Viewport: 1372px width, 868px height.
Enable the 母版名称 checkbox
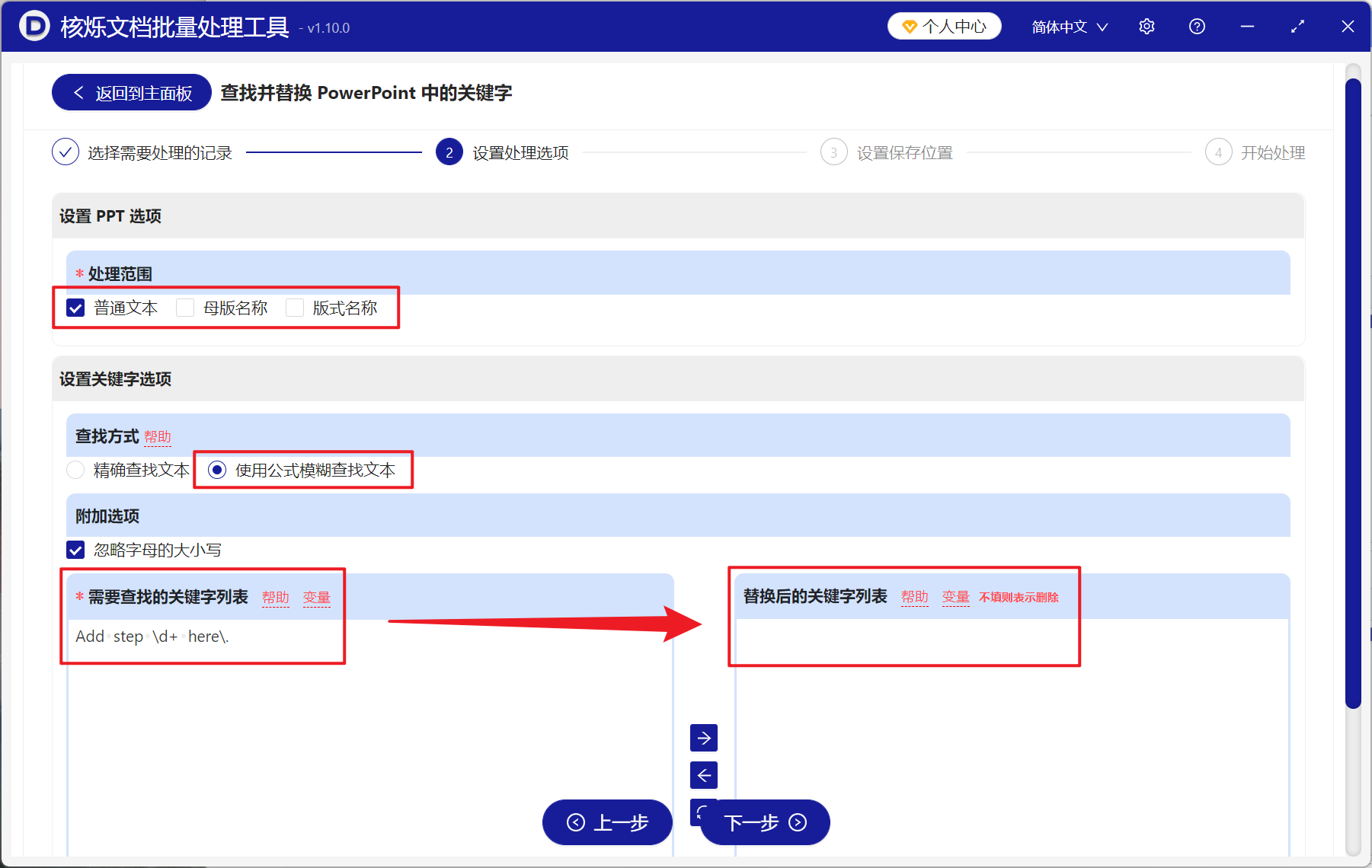pos(185,307)
